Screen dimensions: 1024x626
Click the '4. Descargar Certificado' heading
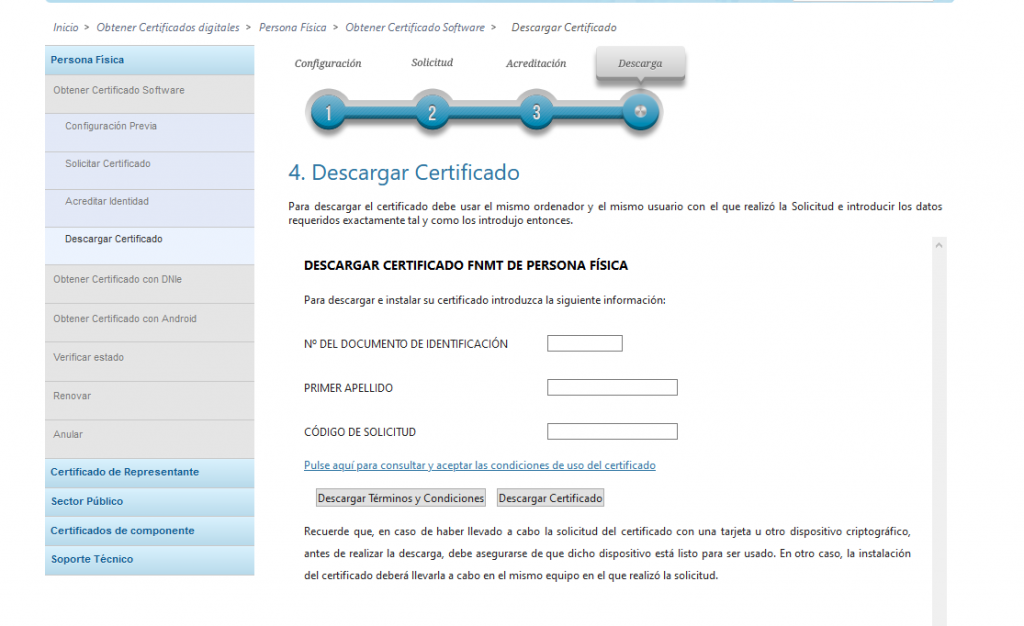point(404,172)
